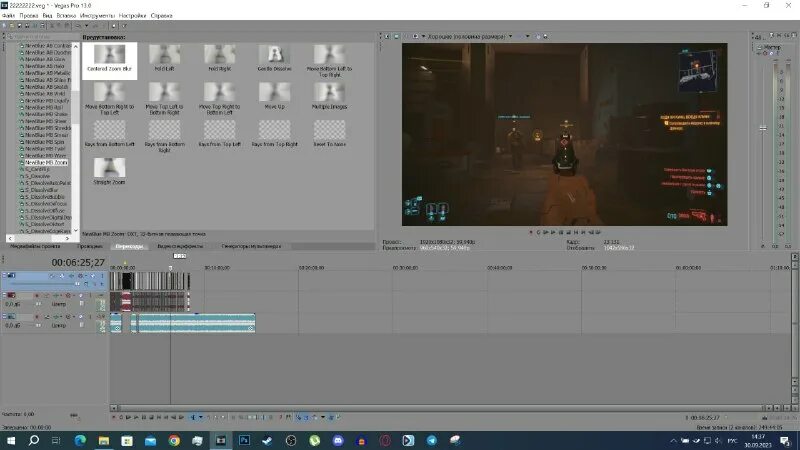800x450 pixels.
Task: Copy snapshot to clipboard from preview toolbar
Action: (x=539, y=36)
